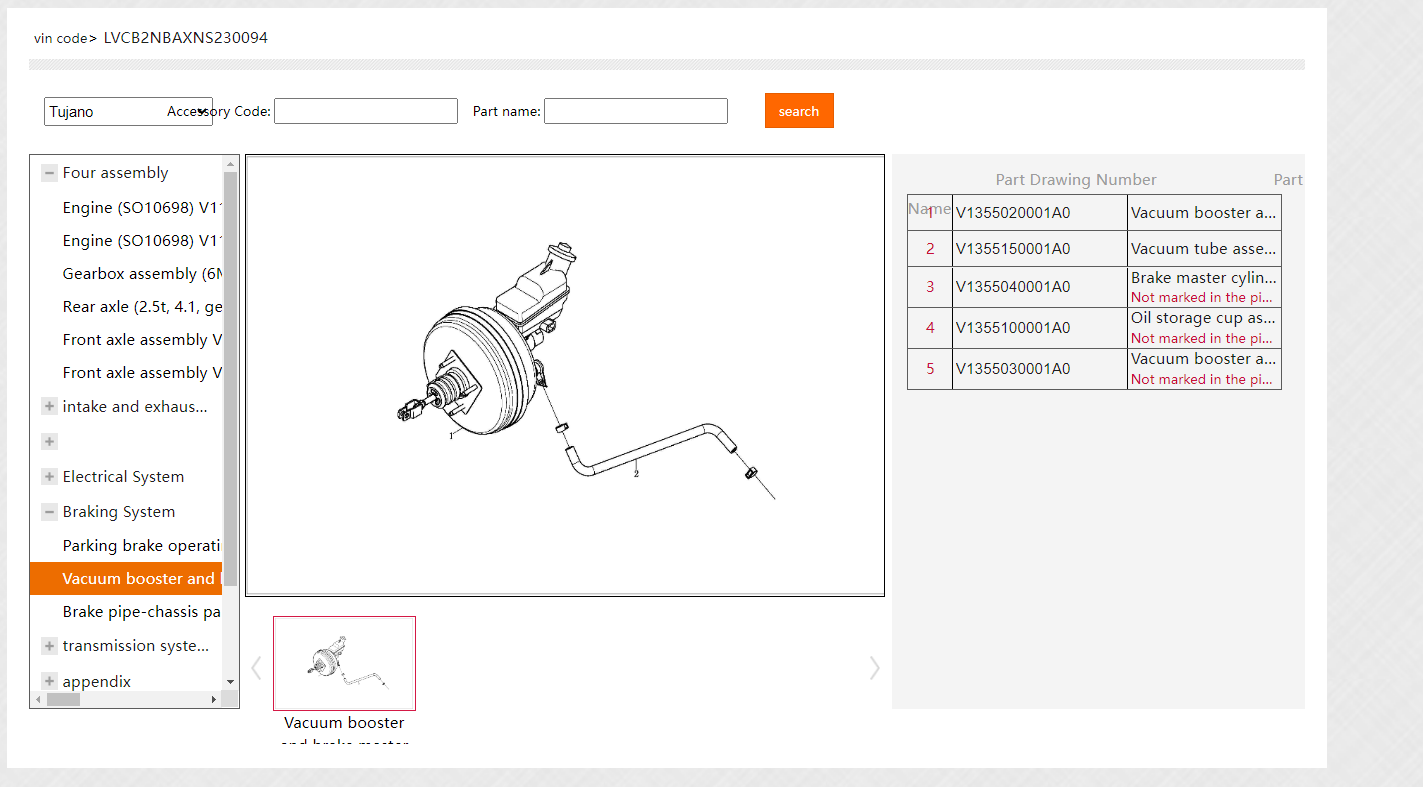
Task: Click the Accessory Code input field
Action: tap(366, 111)
